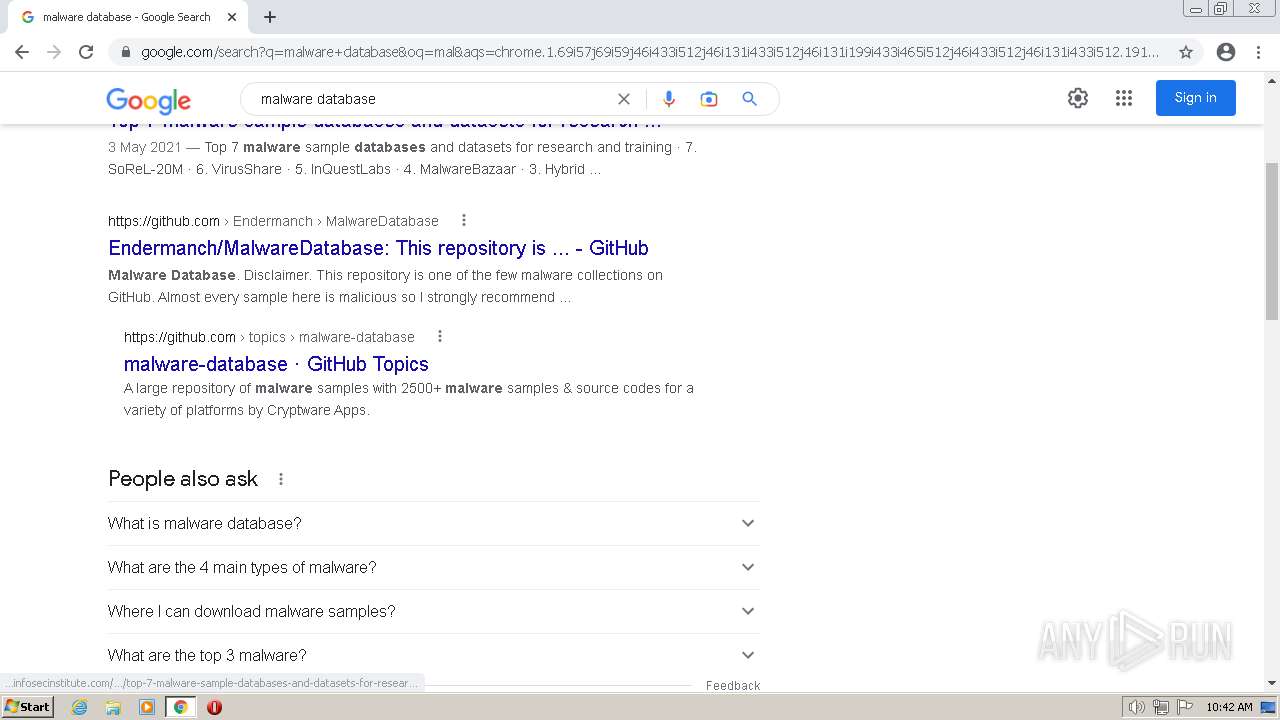Click the Feedback link
The width and height of the screenshot is (1280, 720).
click(x=733, y=685)
